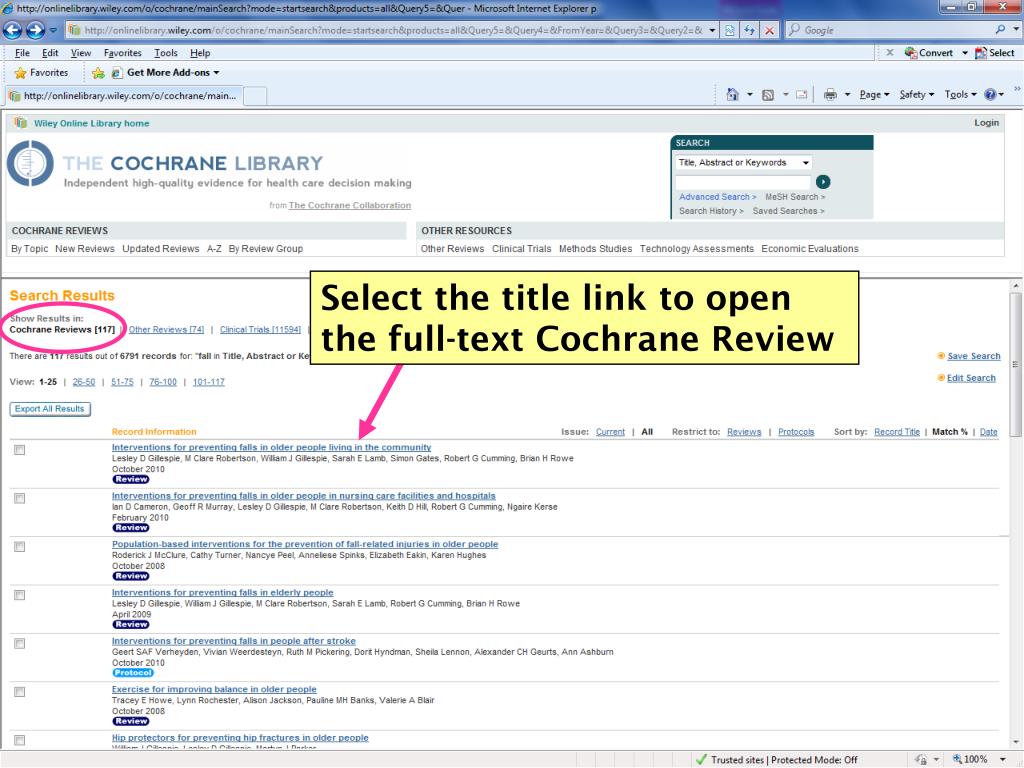Image resolution: width=1024 pixels, height=768 pixels.
Task: Sort results by Record Title
Action: (x=897, y=432)
